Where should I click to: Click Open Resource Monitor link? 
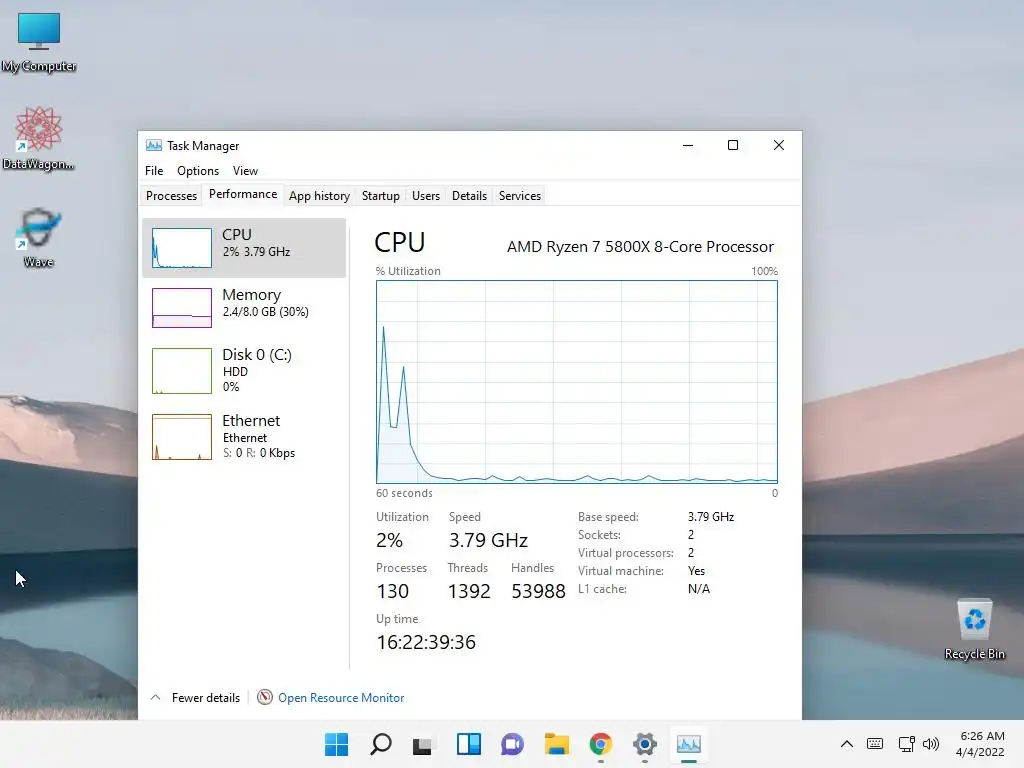point(341,697)
